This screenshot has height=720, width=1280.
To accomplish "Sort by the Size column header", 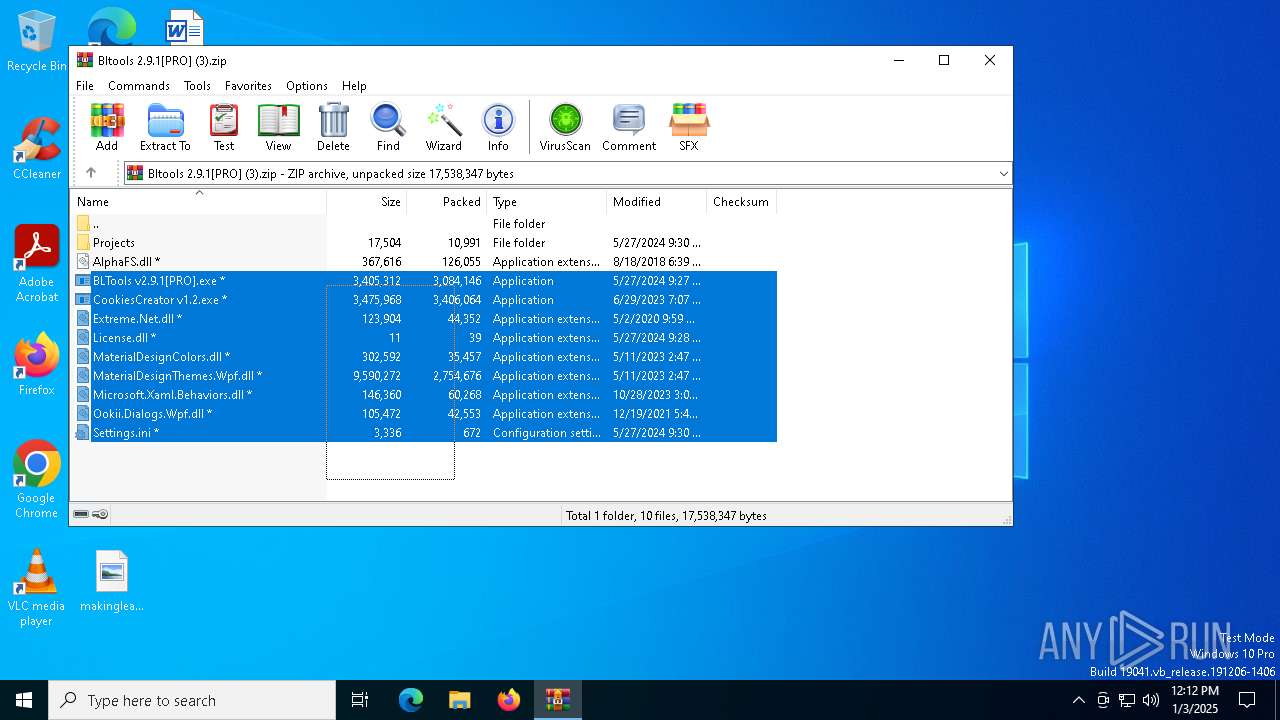I will click(x=367, y=202).
